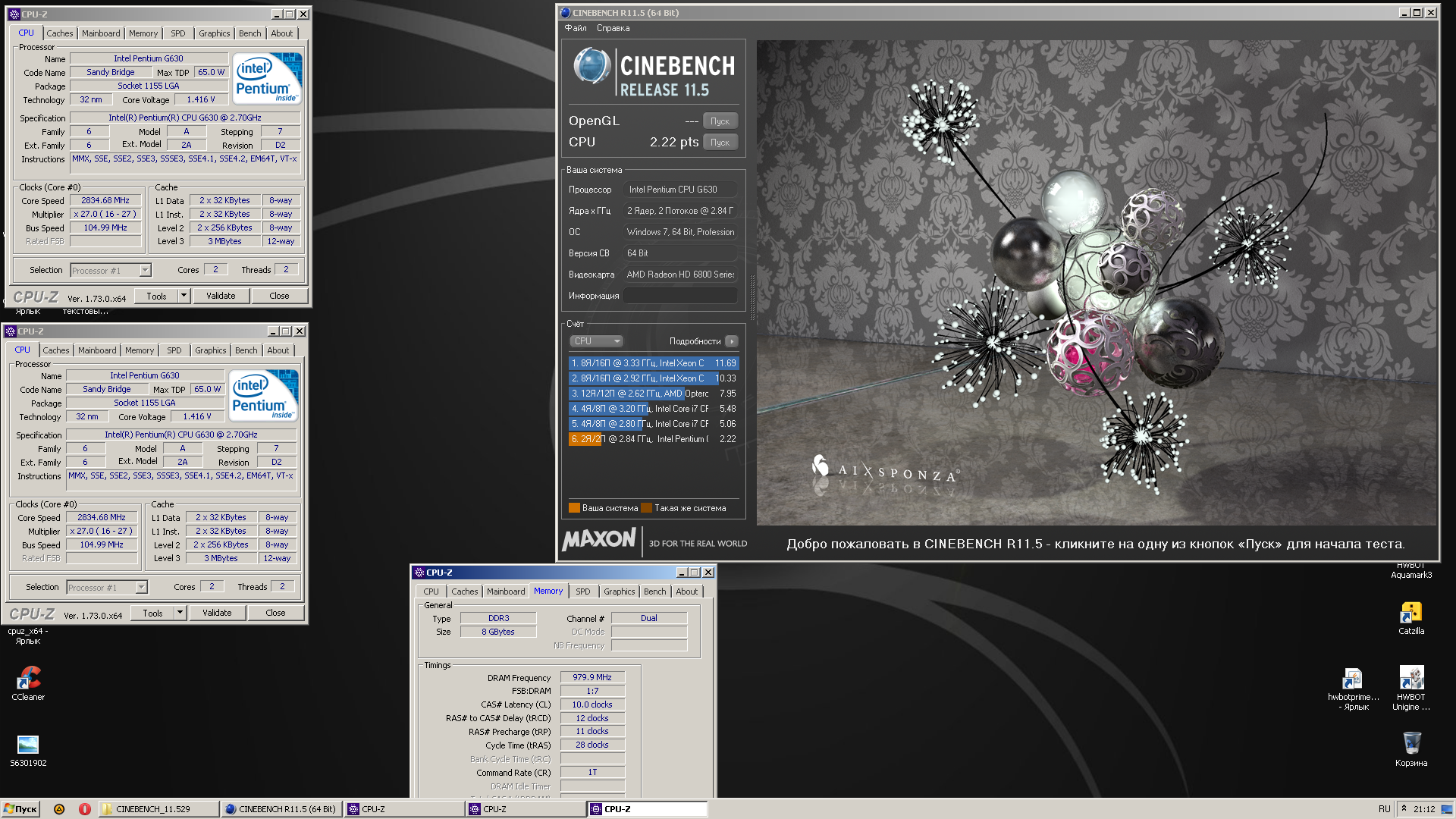This screenshot has width=1456, height=819.
Task: Run the CPU test with Пуск
Action: [720, 143]
